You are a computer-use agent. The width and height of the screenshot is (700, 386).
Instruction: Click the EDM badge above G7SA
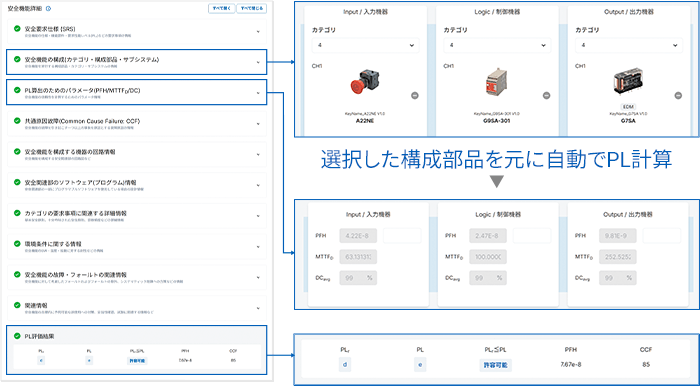628,107
